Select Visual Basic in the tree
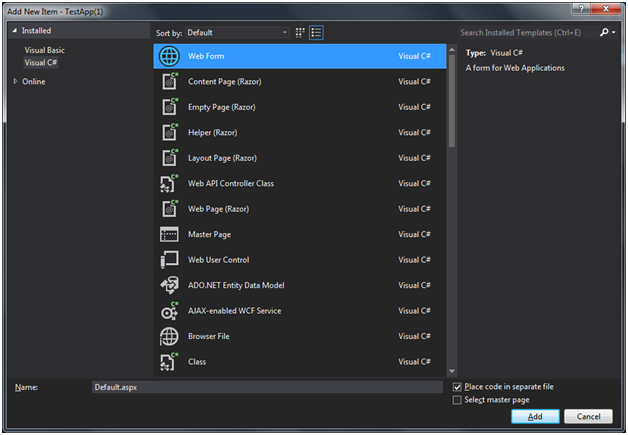Screen dimensions: 628x435 click(x=44, y=50)
